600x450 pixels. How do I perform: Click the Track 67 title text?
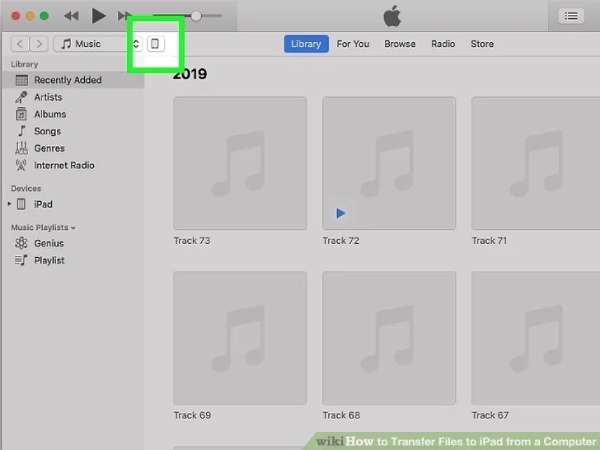coord(490,415)
